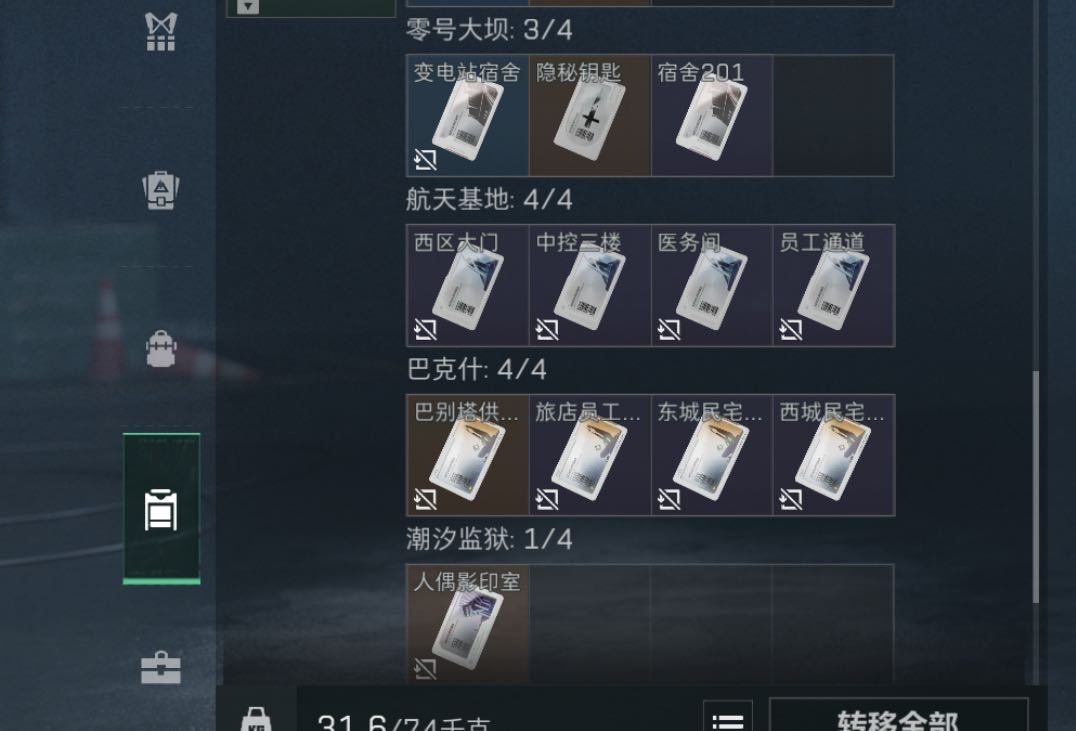Click the empty fourth slot of 零号大坝
1076x731 pixels.
pyautogui.click(x=834, y=115)
